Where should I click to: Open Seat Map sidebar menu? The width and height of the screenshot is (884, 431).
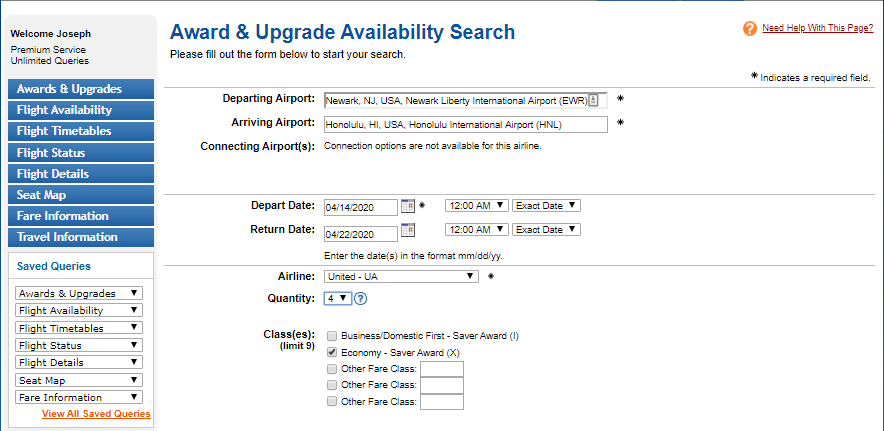pos(81,195)
